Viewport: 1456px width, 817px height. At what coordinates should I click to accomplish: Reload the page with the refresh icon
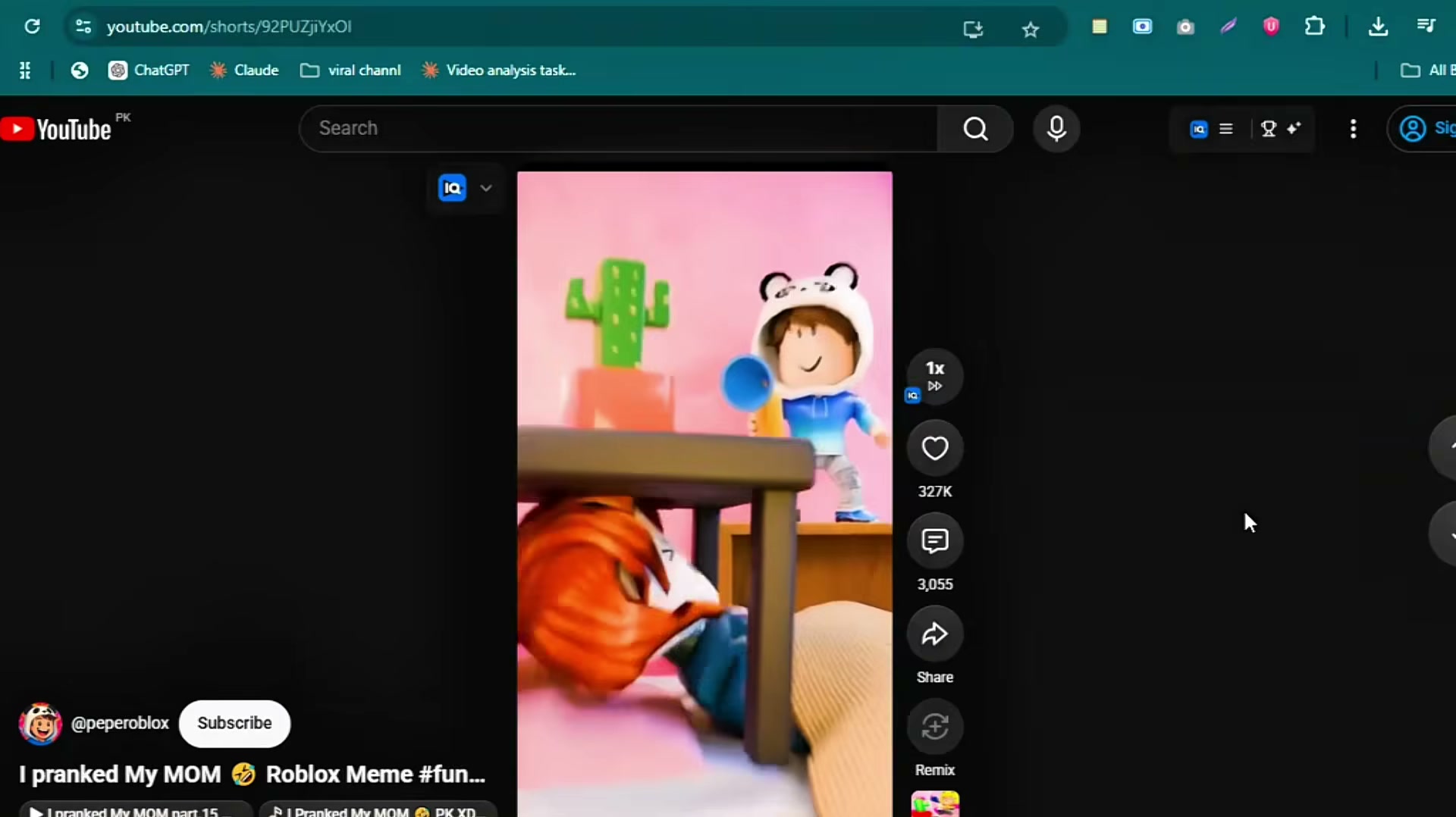[32, 27]
